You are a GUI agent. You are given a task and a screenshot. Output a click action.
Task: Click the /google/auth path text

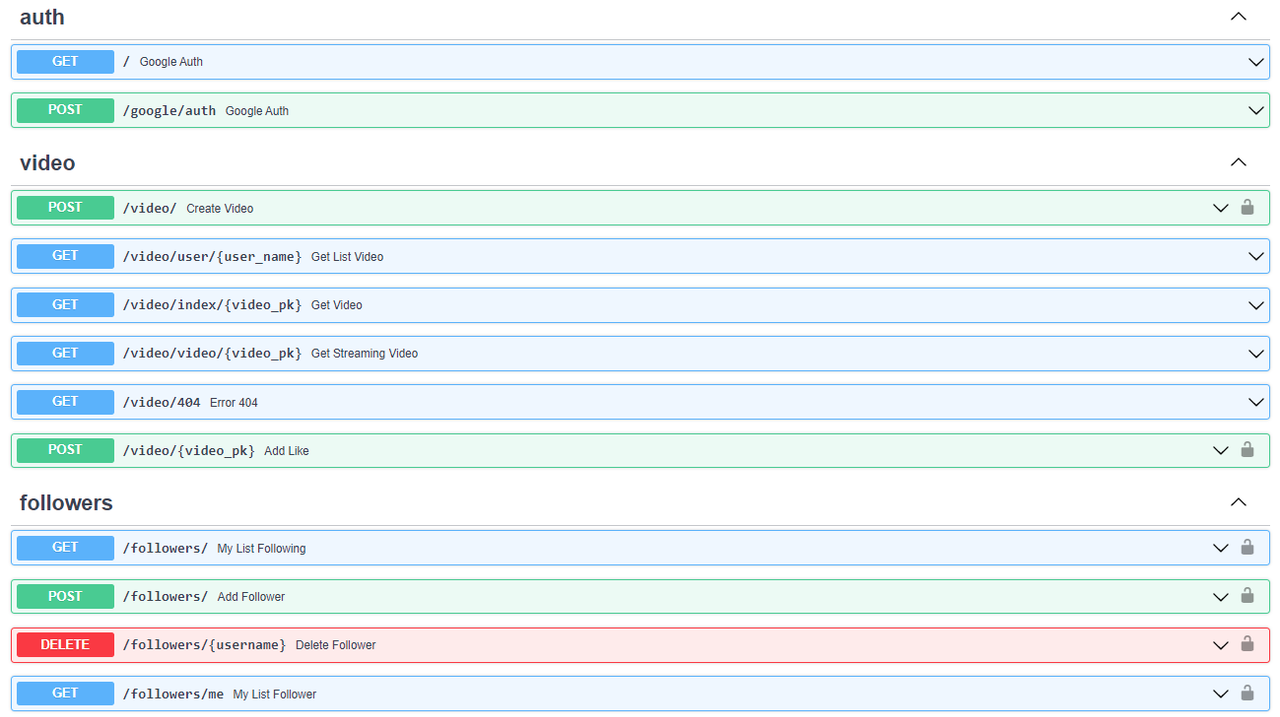point(169,111)
